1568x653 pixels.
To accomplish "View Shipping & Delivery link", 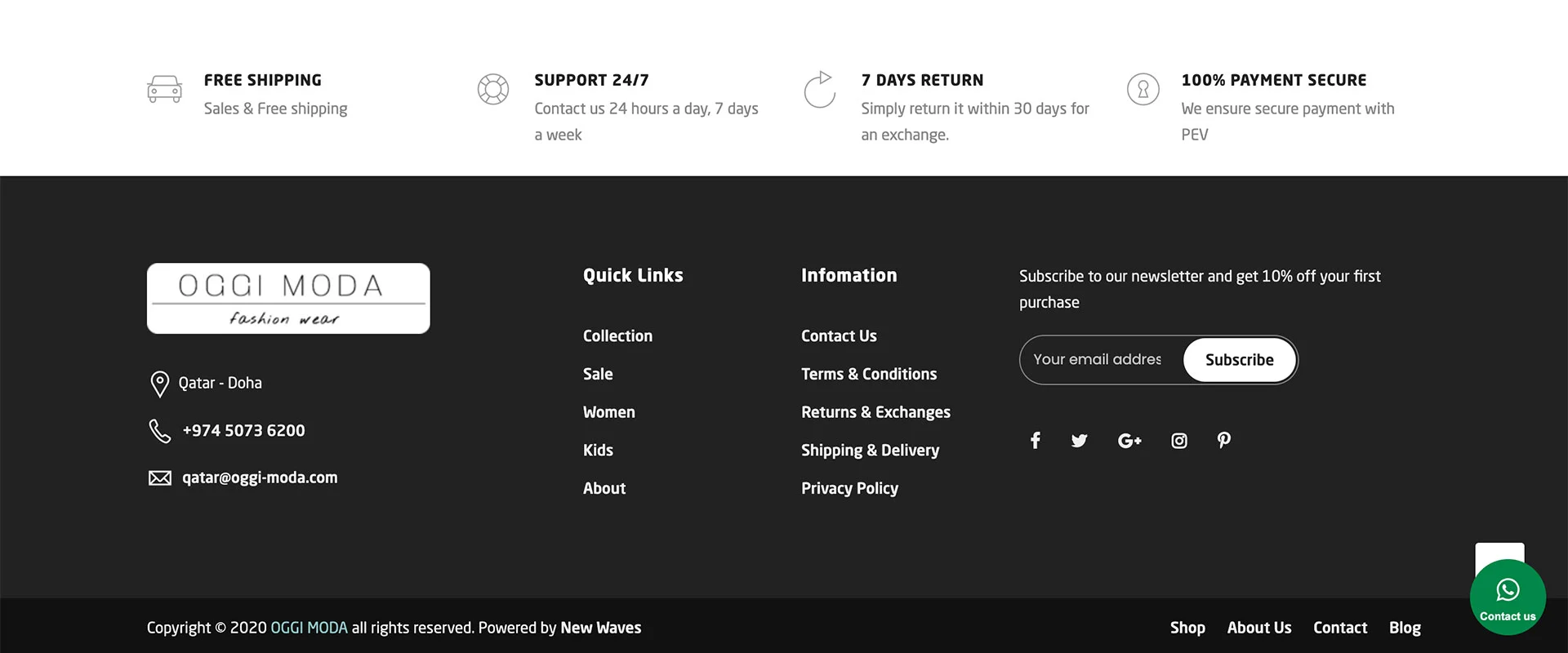I will (870, 450).
